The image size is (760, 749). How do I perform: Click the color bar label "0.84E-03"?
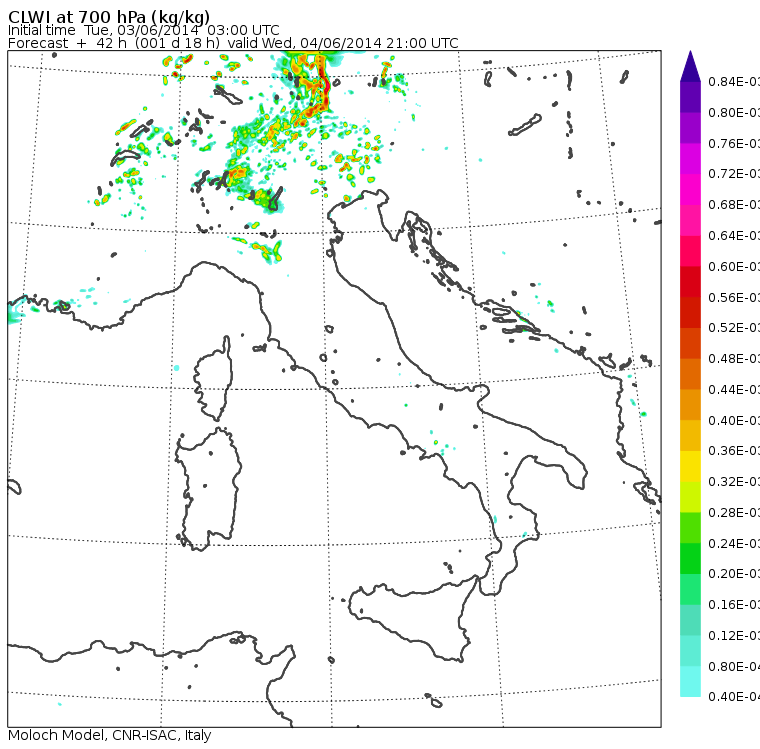[x=734, y=81]
